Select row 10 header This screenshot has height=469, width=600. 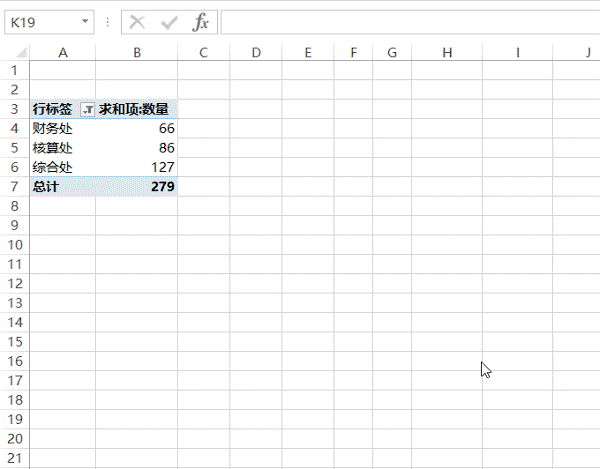click(15, 245)
